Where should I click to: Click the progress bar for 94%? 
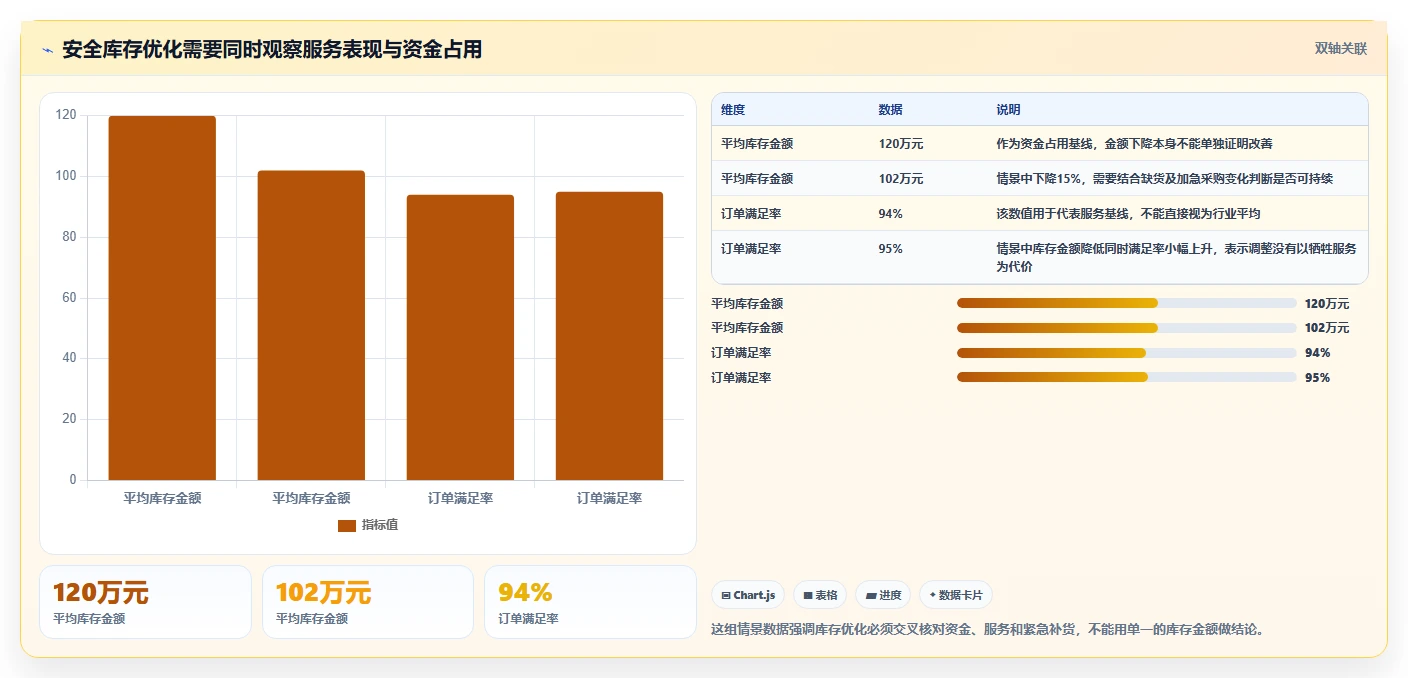1126,353
